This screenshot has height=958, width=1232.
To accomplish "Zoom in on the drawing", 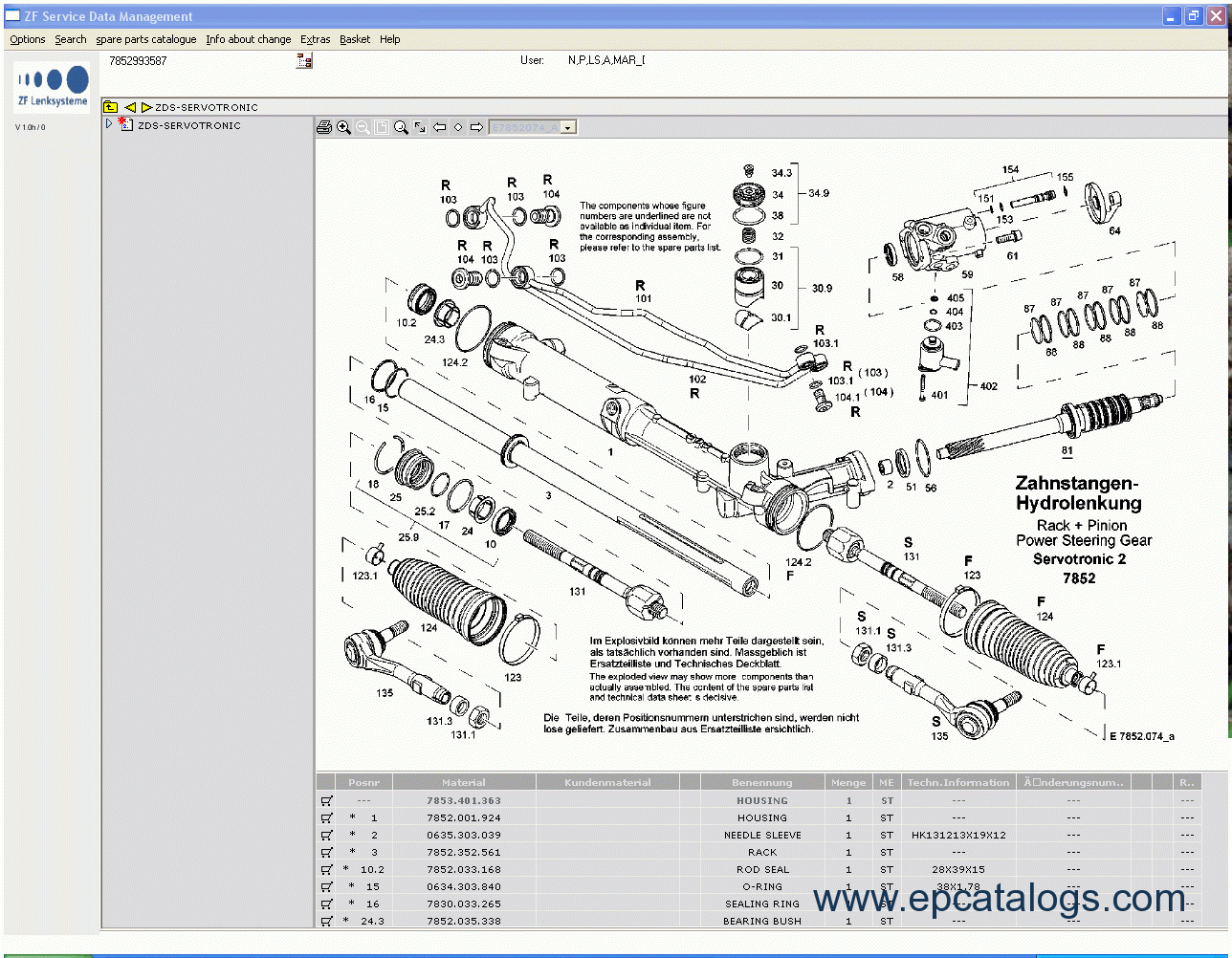I will click(343, 127).
